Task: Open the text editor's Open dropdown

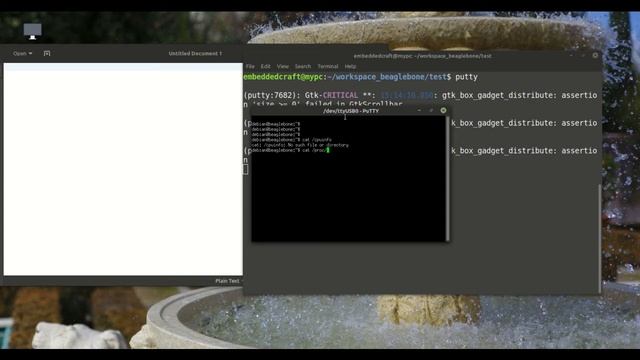Action: click(22, 53)
